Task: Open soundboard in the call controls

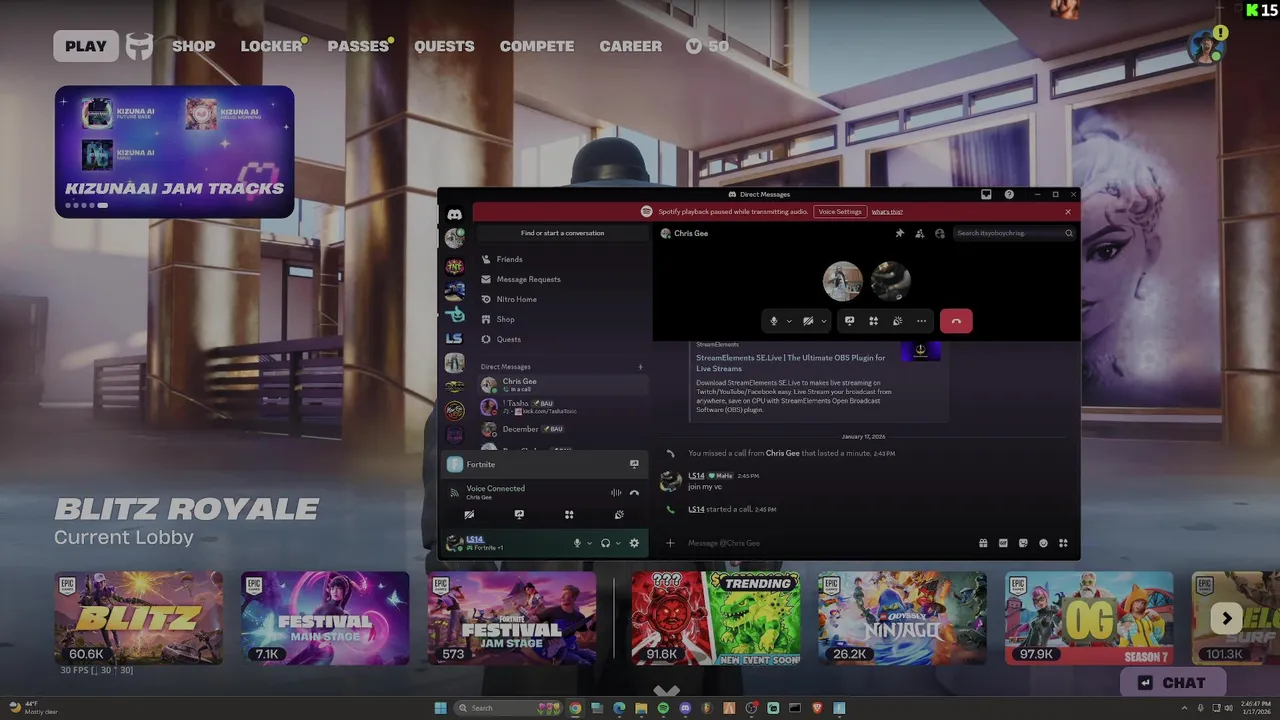Action: (x=897, y=321)
